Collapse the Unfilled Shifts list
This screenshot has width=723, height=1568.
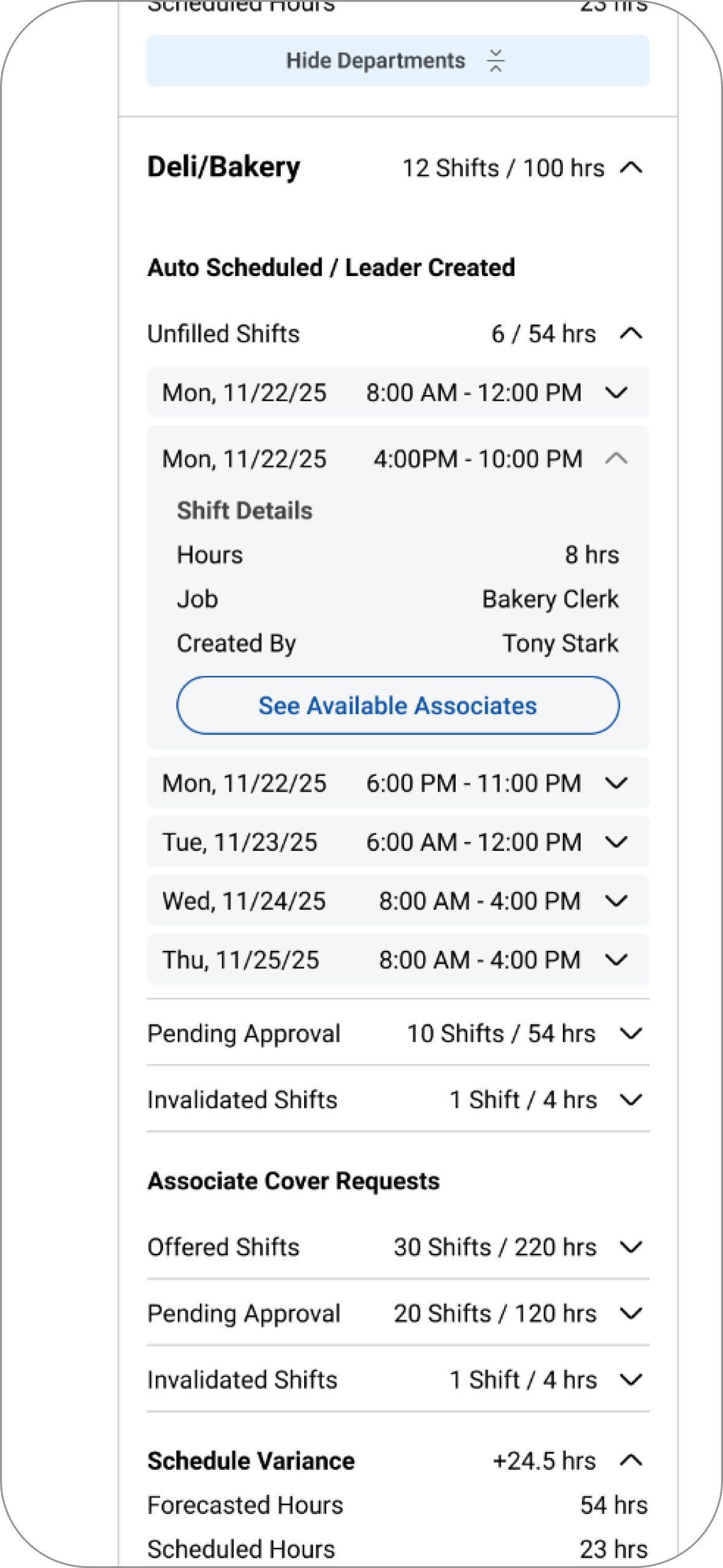(631, 334)
